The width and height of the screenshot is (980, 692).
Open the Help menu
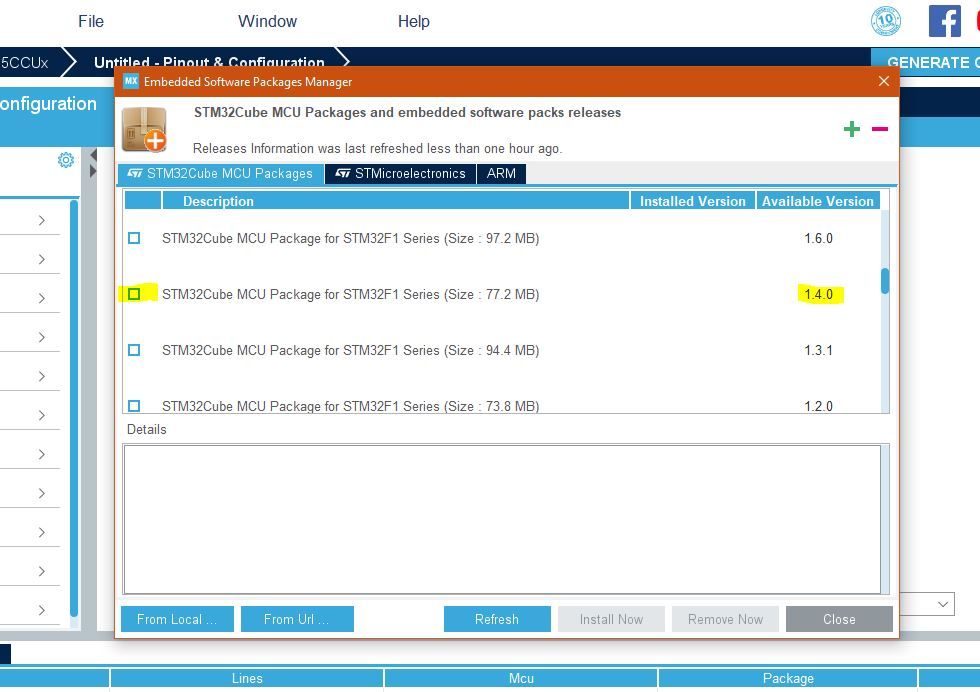tap(414, 21)
